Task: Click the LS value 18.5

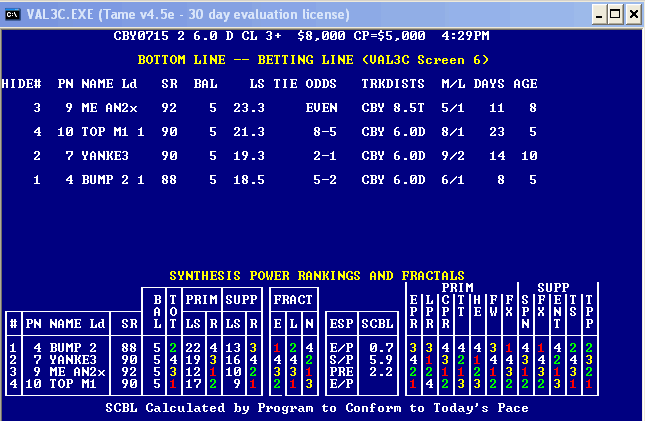Action: point(249,180)
